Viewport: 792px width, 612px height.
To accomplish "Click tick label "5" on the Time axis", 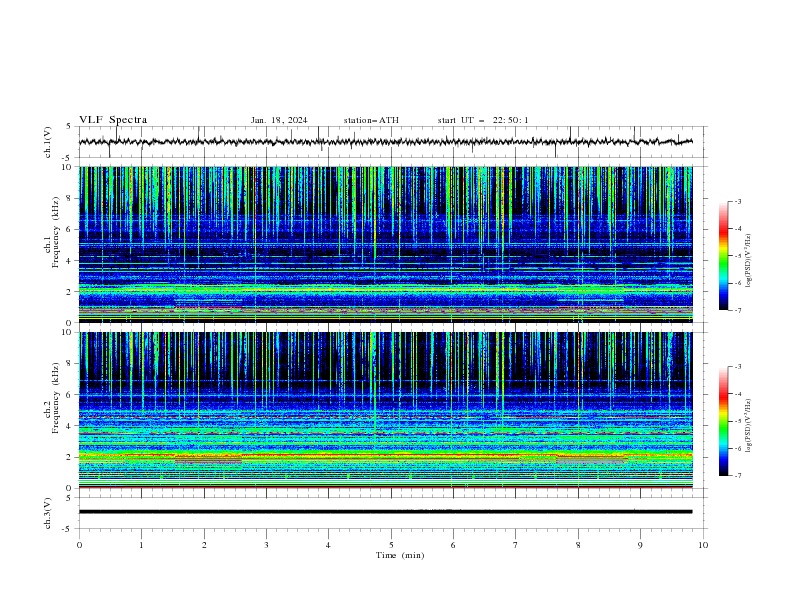I will click(x=391, y=545).
